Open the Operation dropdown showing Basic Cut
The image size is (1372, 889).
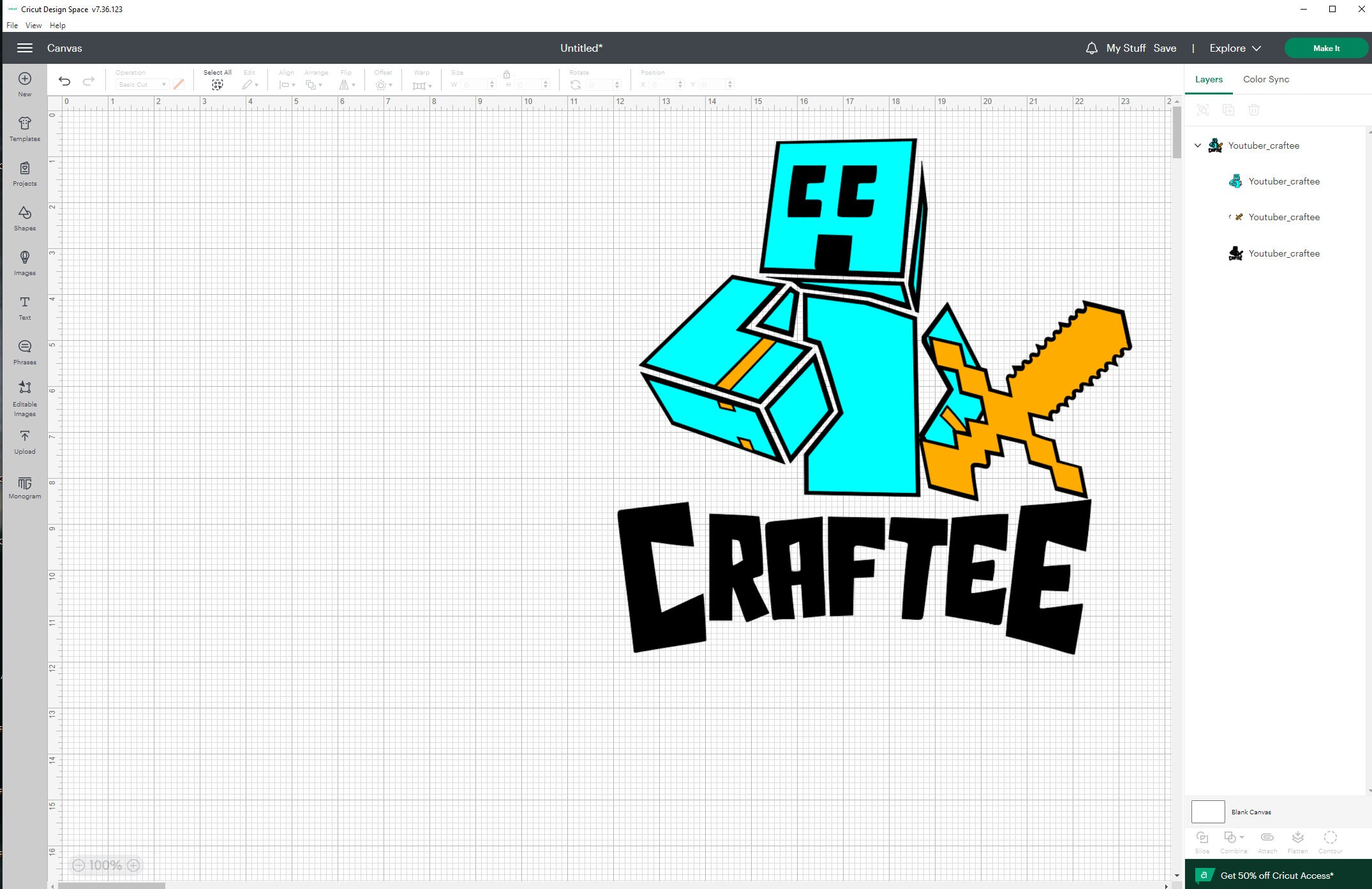tap(141, 84)
